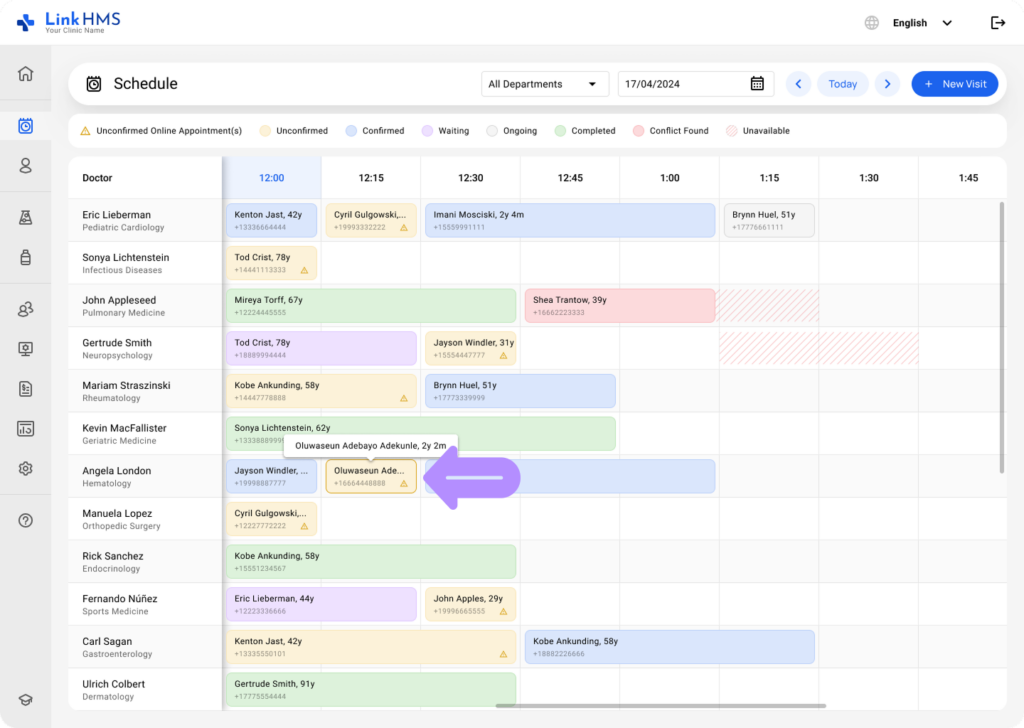Select doctor John Appleseed row
The image size is (1024, 728).
coord(145,306)
